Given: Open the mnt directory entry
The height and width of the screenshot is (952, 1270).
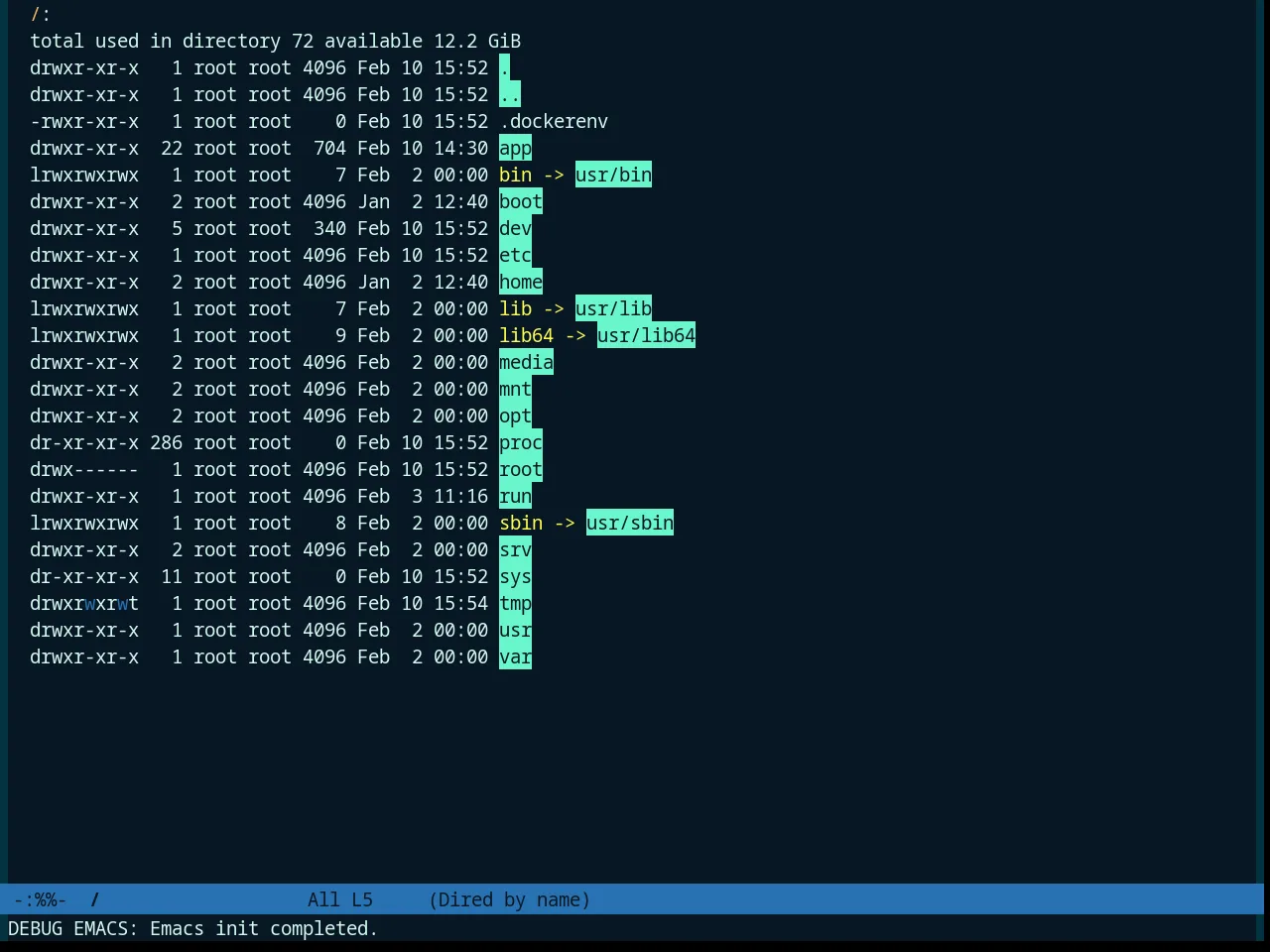Looking at the screenshot, I should tap(515, 390).
